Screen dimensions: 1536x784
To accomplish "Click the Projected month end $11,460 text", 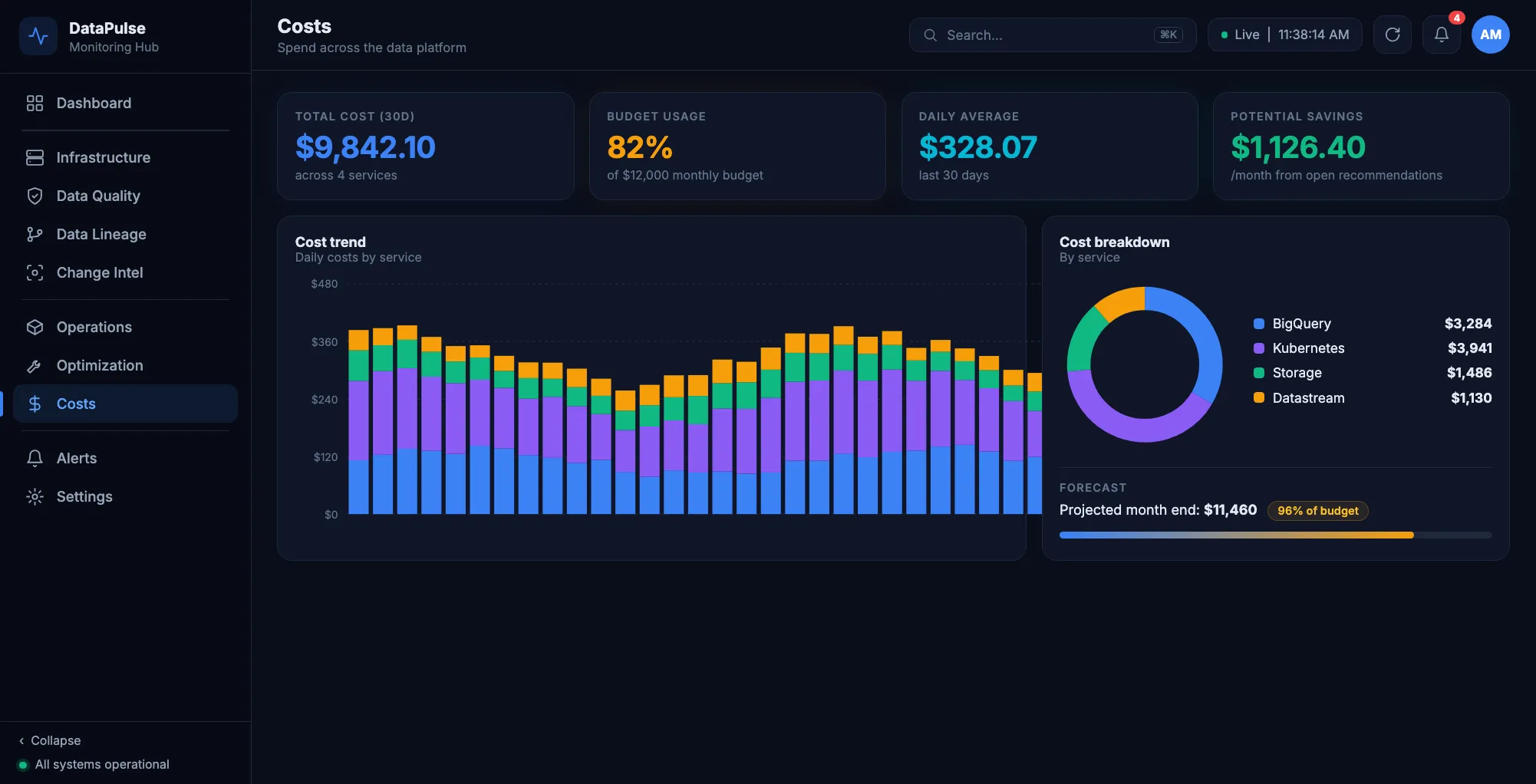I will 1158,510.
